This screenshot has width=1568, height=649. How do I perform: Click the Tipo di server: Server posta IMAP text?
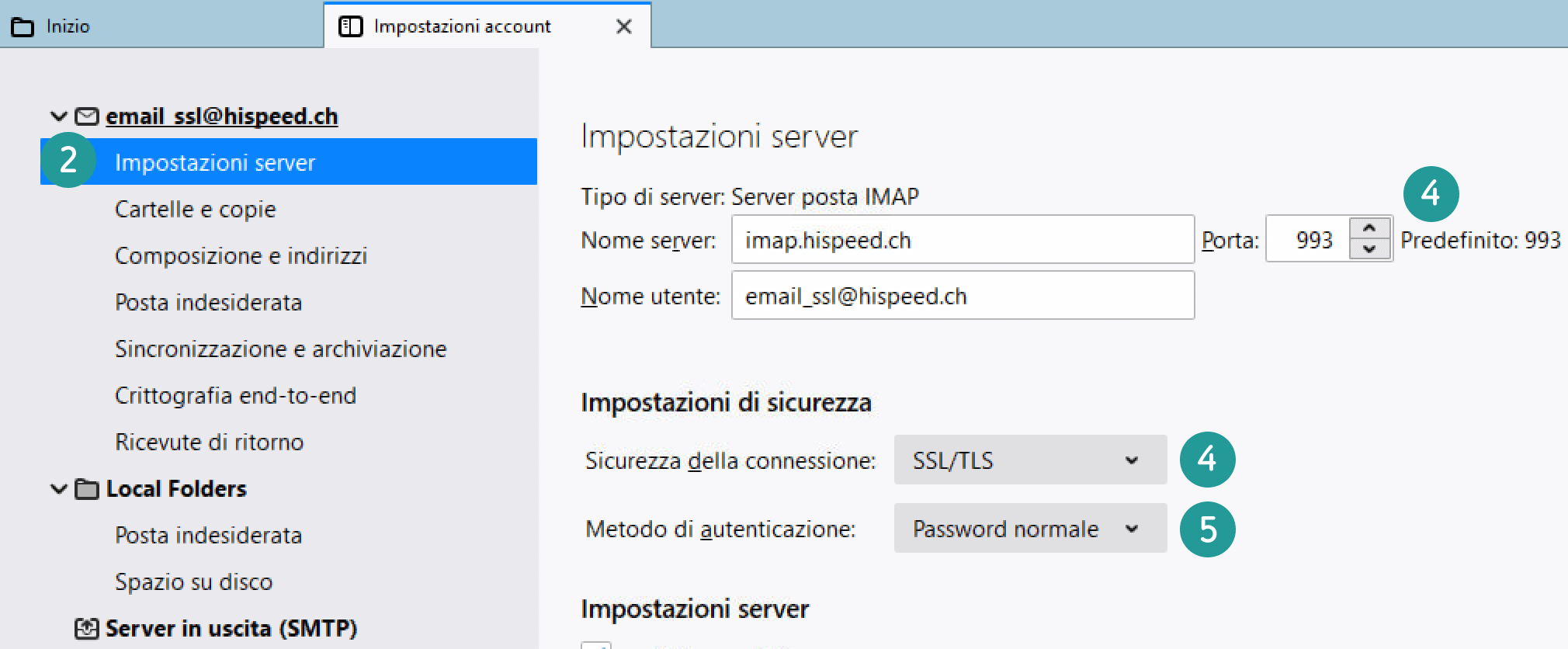click(750, 196)
